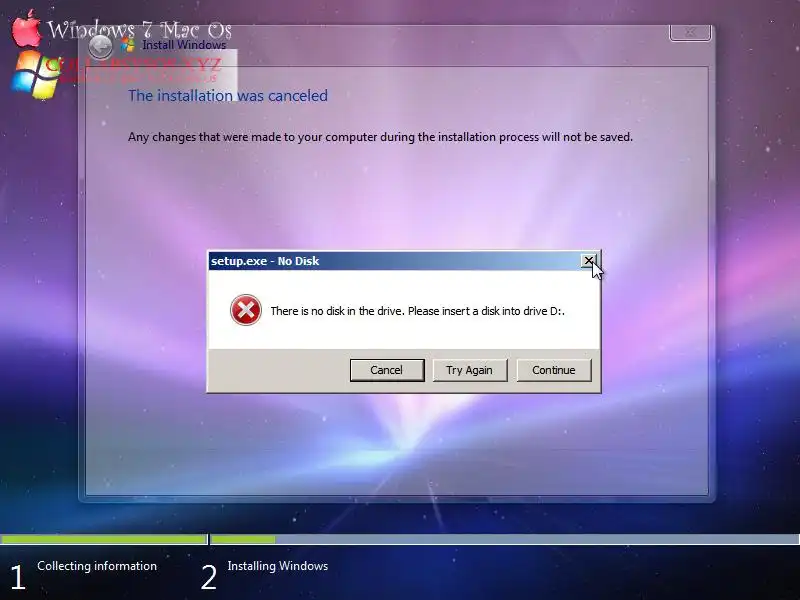Click the 'Collecting information' step label
This screenshot has width=800, height=600.
[x=97, y=566]
